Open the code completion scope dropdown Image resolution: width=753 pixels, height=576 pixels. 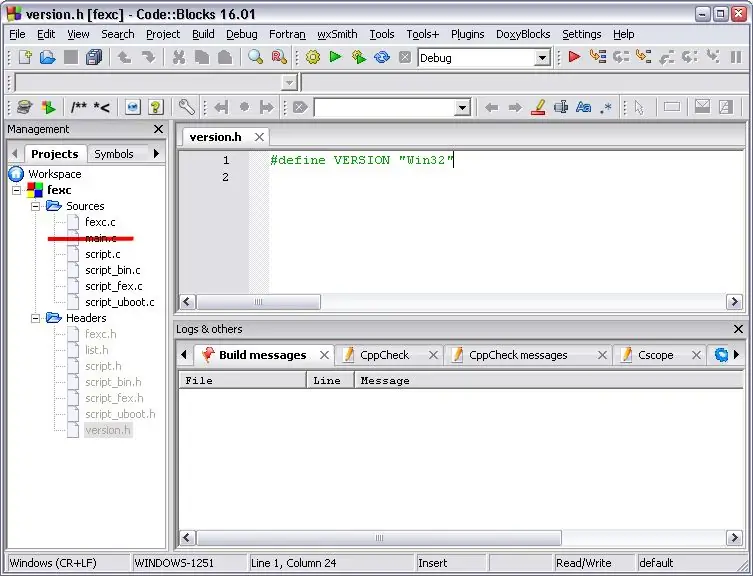click(289, 83)
